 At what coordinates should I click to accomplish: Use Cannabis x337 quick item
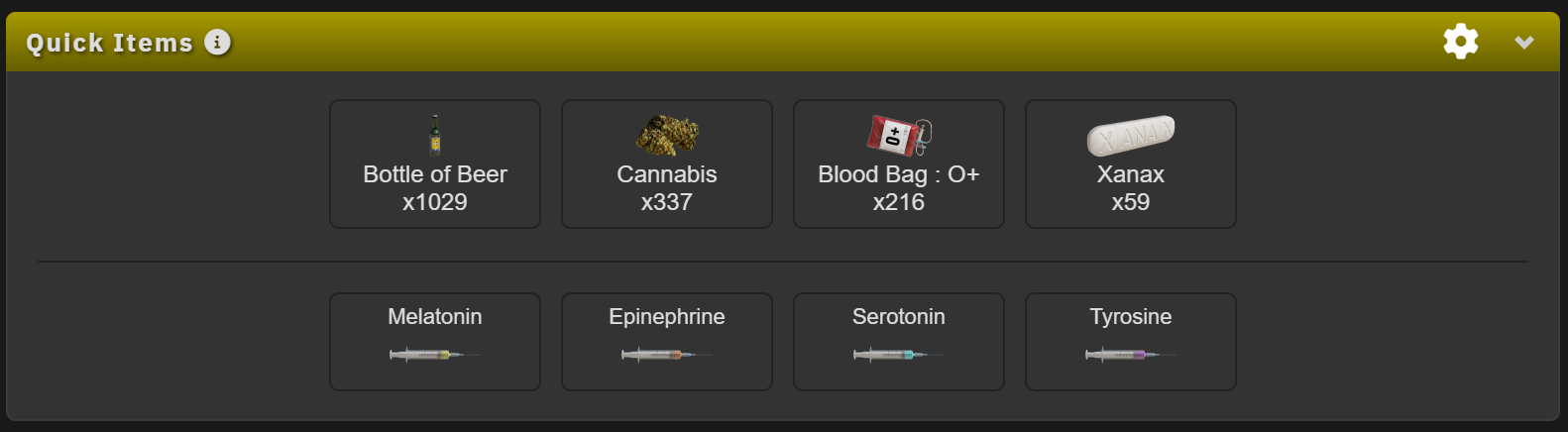[x=667, y=188]
